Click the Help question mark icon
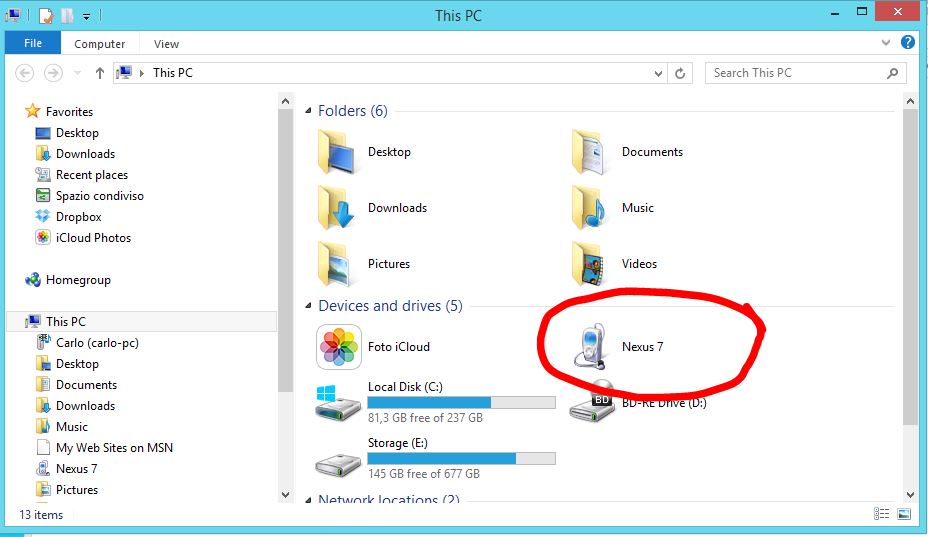The width and height of the screenshot is (928, 537). (907, 43)
